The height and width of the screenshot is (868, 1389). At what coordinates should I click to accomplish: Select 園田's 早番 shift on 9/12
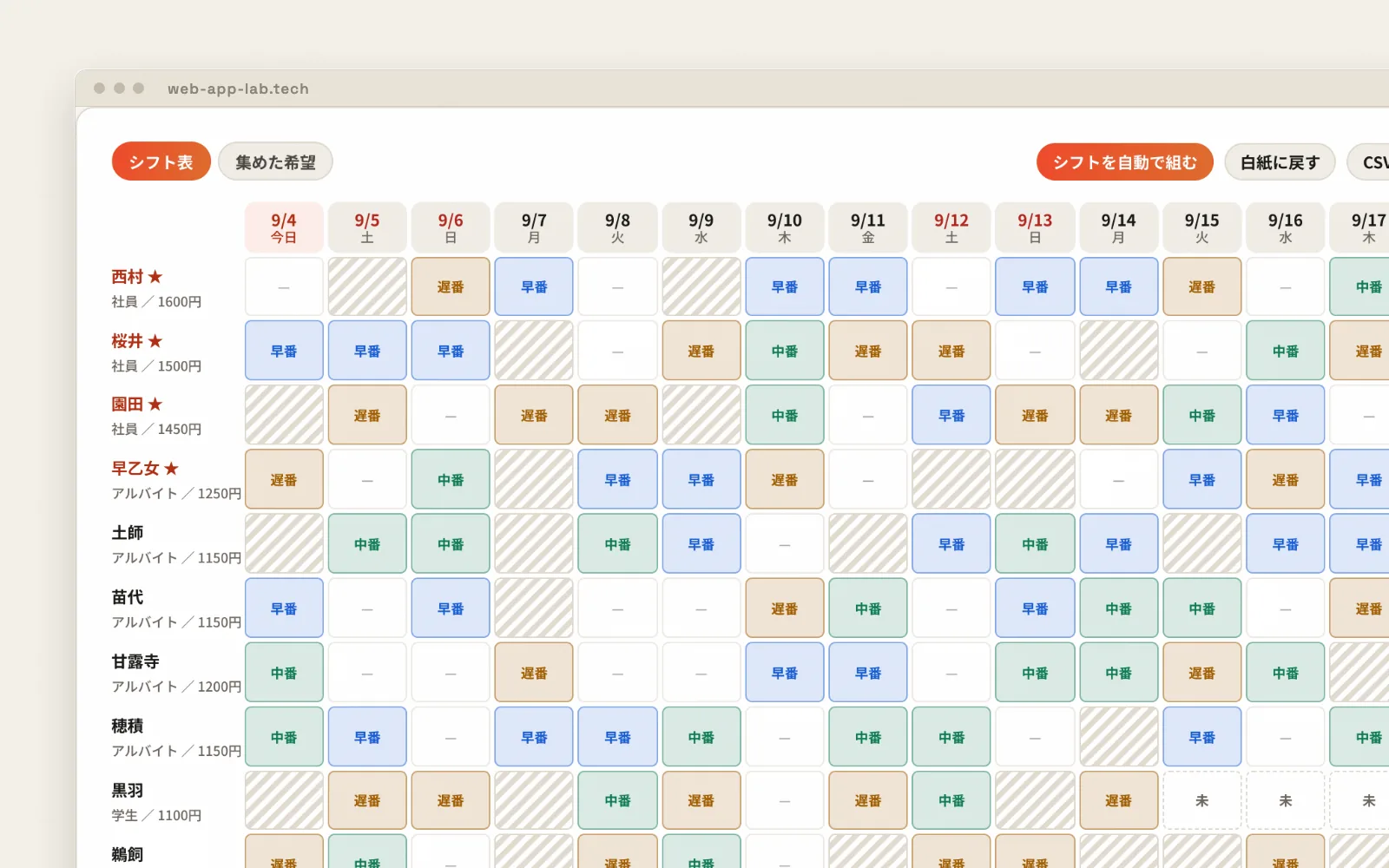[951, 415]
